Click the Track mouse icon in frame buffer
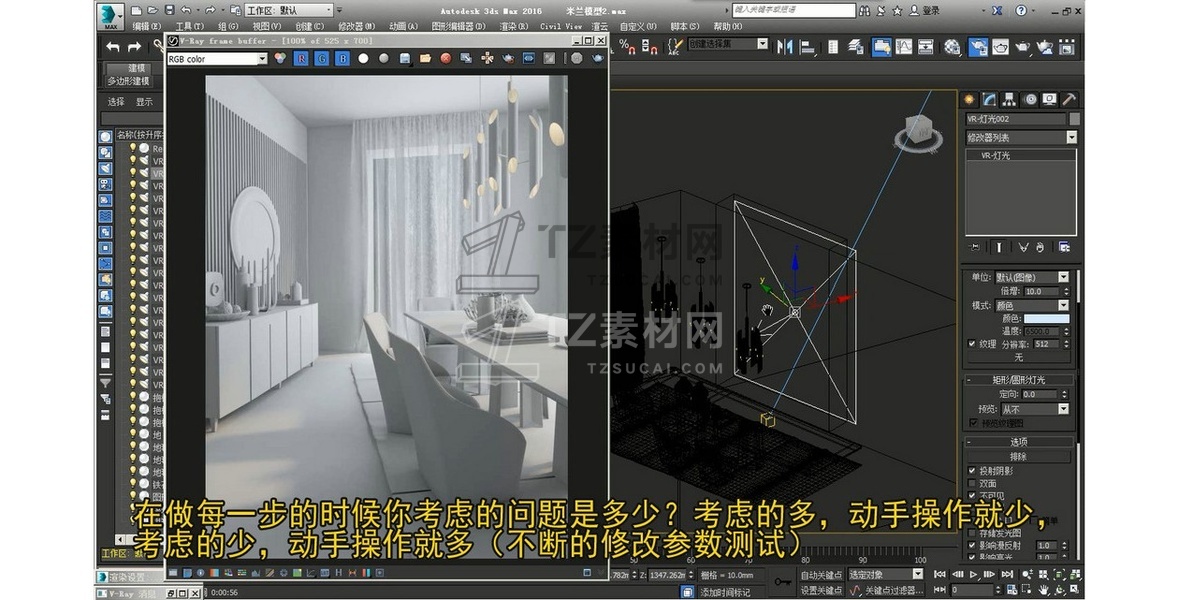 [x=487, y=58]
